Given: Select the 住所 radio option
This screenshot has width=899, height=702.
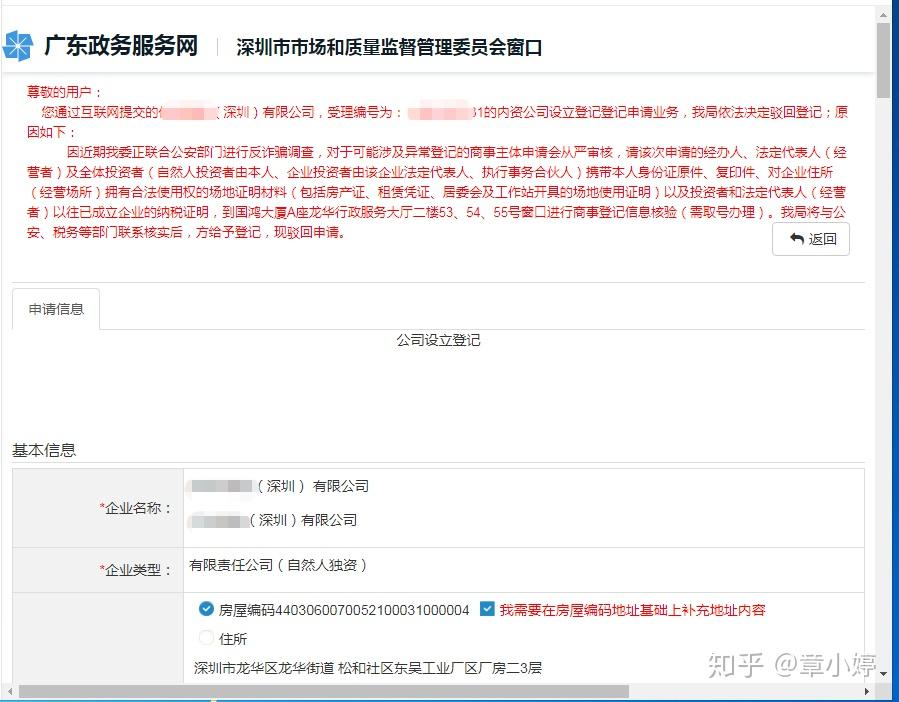Looking at the screenshot, I should coord(206,637).
